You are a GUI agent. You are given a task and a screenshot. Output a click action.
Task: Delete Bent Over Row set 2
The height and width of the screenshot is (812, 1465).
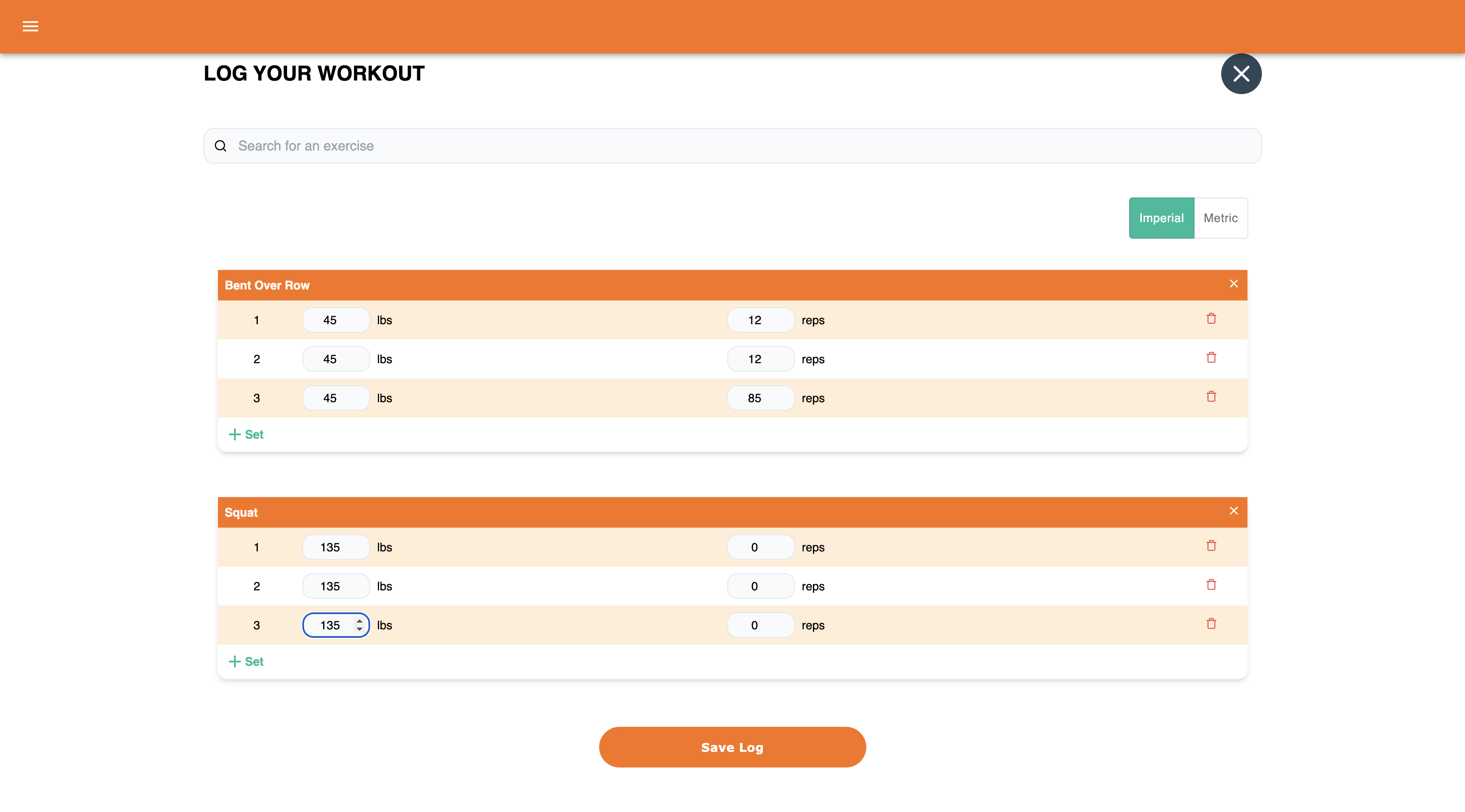click(x=1211, y=358)
